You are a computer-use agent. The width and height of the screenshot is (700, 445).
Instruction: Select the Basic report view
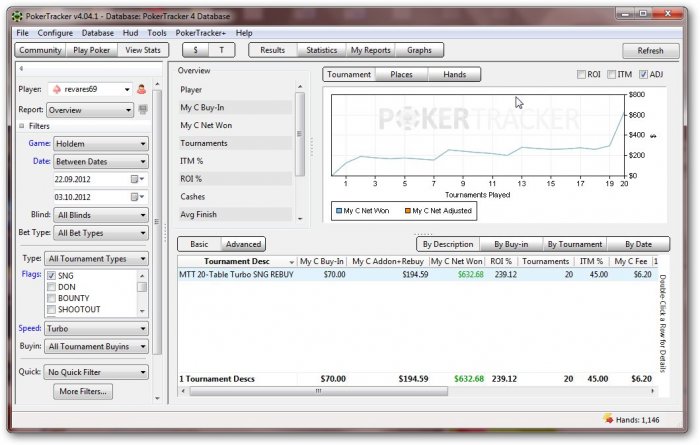(199, 244)
